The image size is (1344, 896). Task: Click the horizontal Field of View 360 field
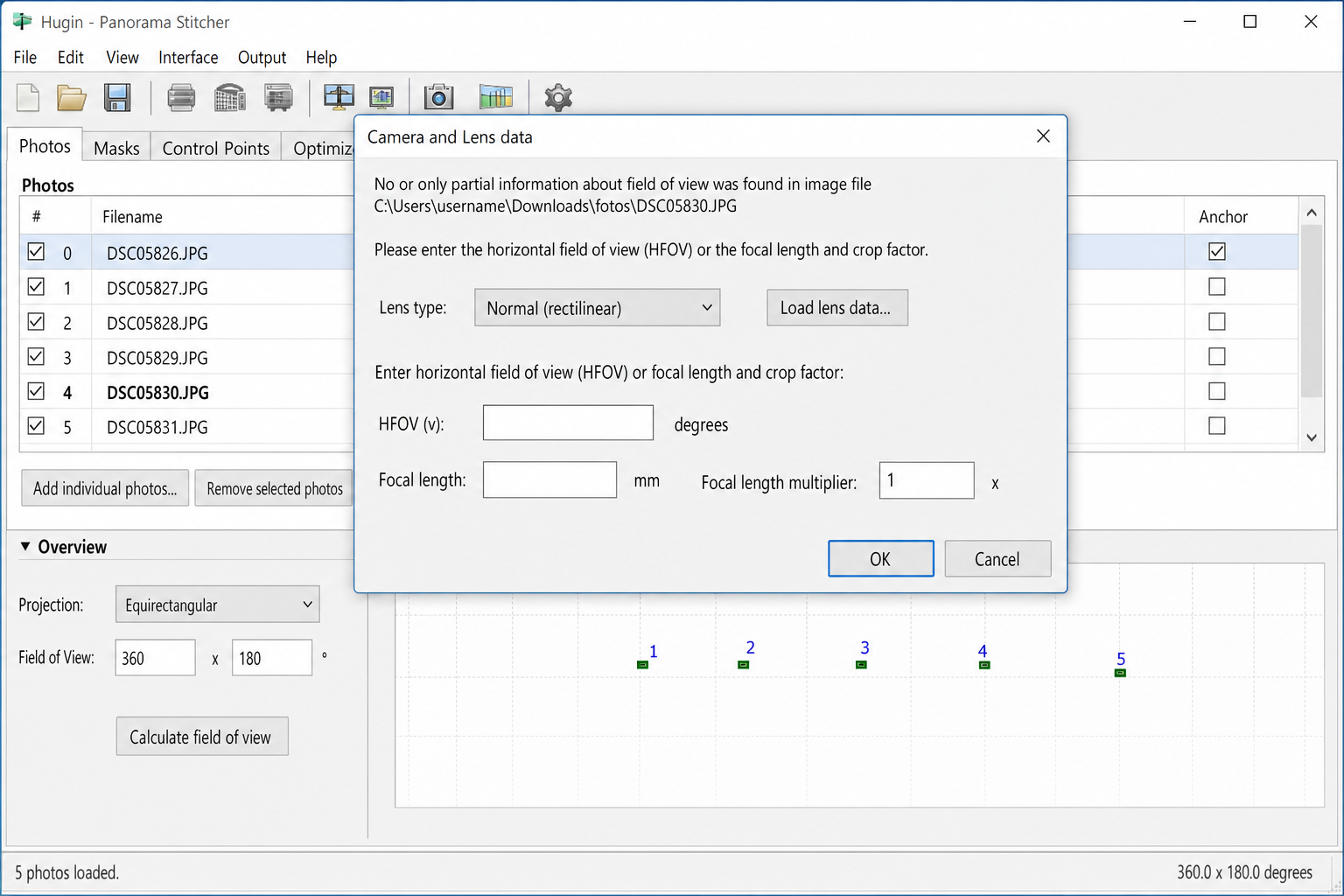click(x=155, y=657)
